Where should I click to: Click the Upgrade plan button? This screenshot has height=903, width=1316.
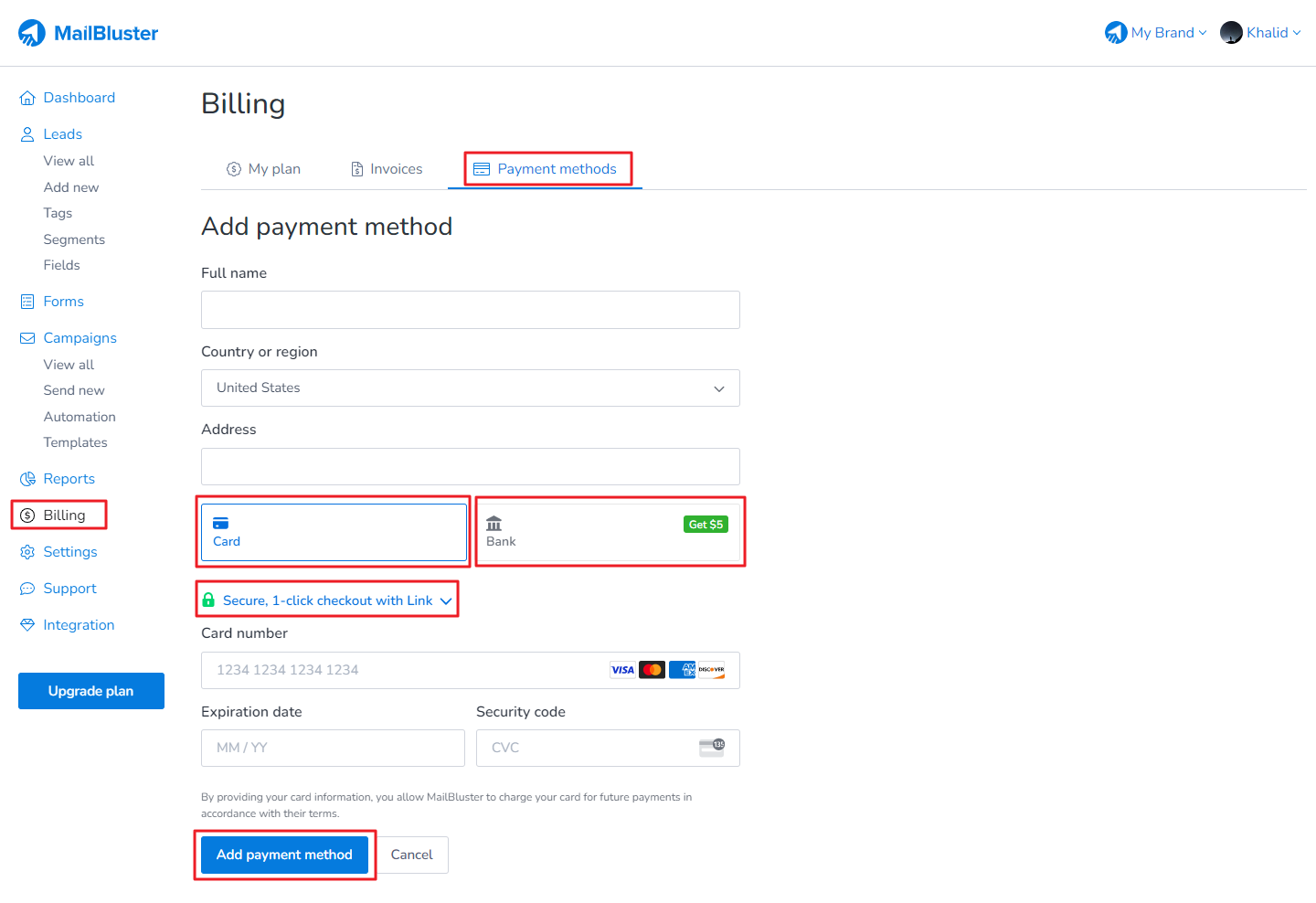point(90,691)
